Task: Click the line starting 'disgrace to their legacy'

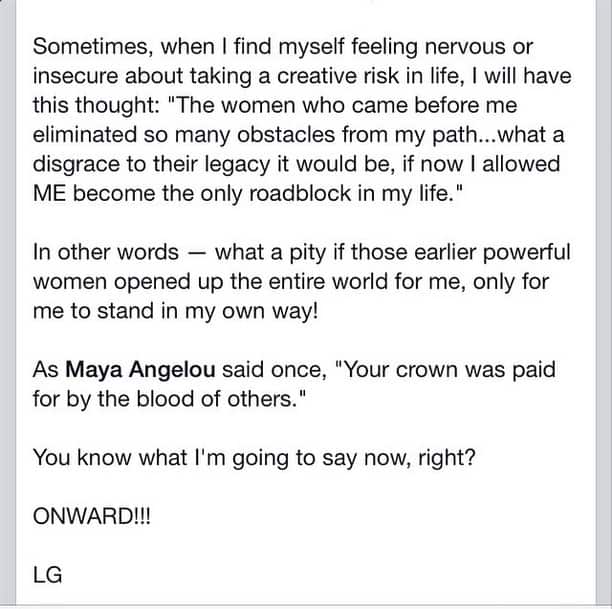Action: click(x=297, y=164)
